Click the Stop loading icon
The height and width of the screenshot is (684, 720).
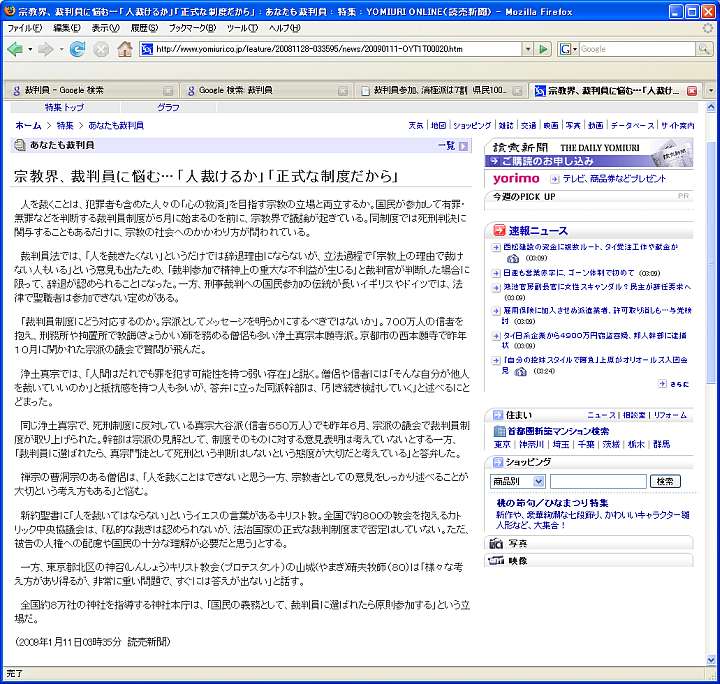click(x=100, y=49)
